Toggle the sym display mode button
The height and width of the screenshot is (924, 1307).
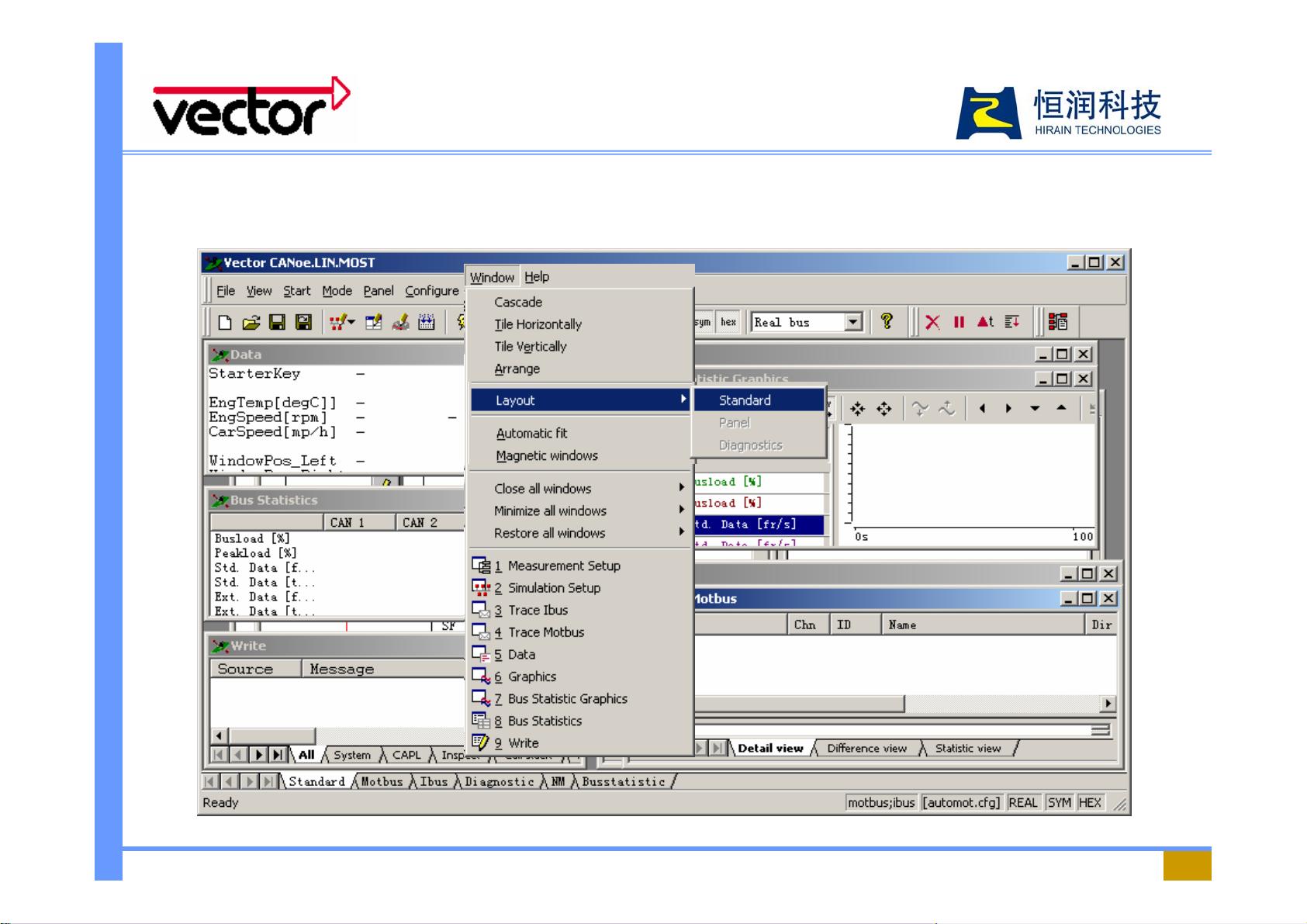click(x=702, y=322)
